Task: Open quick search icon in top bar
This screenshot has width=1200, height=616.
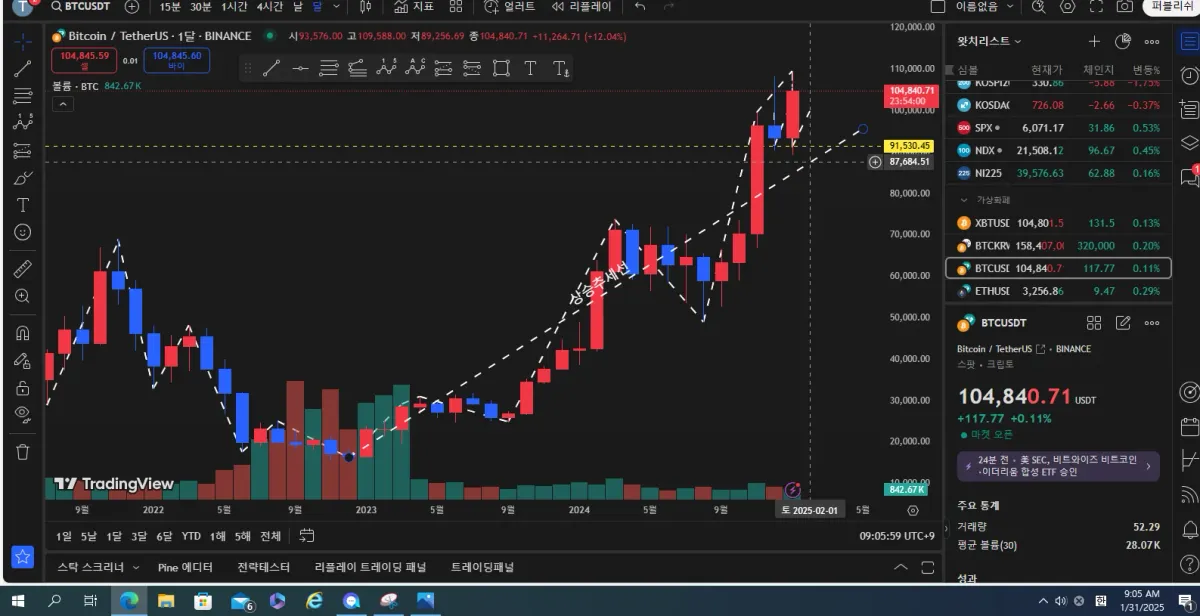Action: pyautogui.click(x=1038, y=7)
